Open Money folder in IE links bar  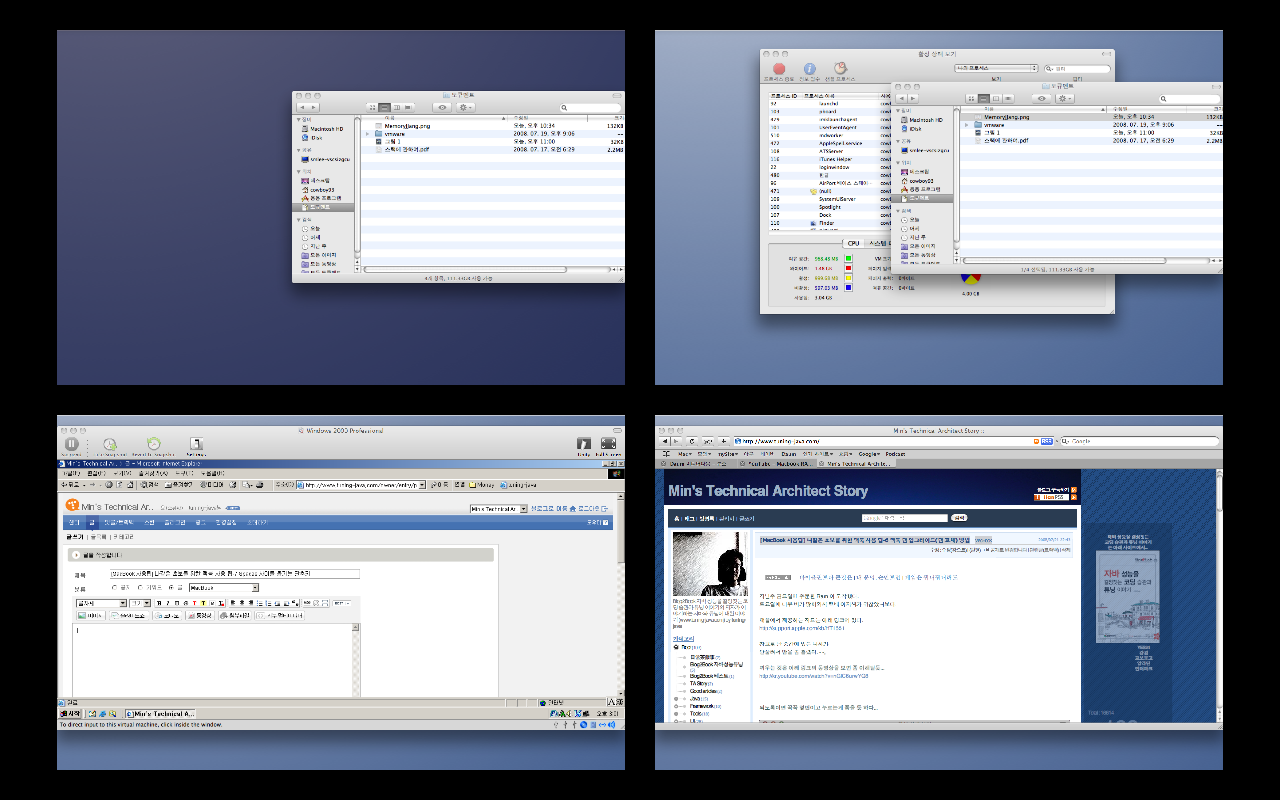point(484,484)
